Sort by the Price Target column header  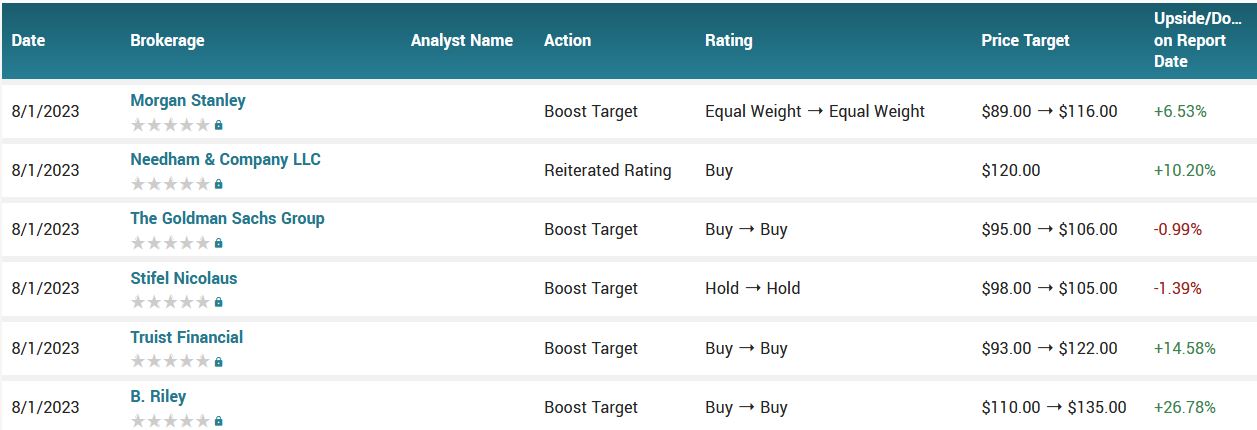pos(1025,41)
